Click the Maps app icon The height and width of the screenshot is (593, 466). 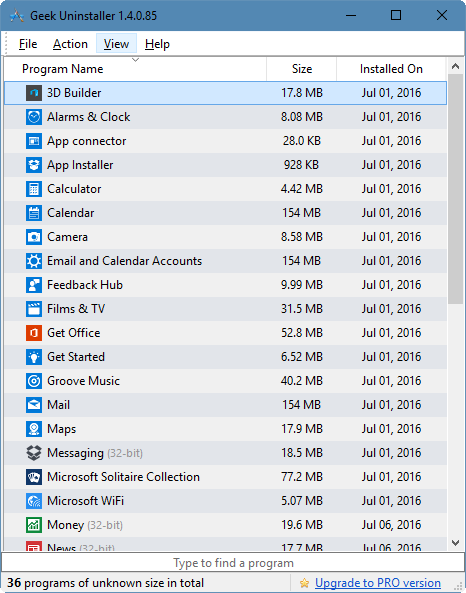(x=34, y=429)
